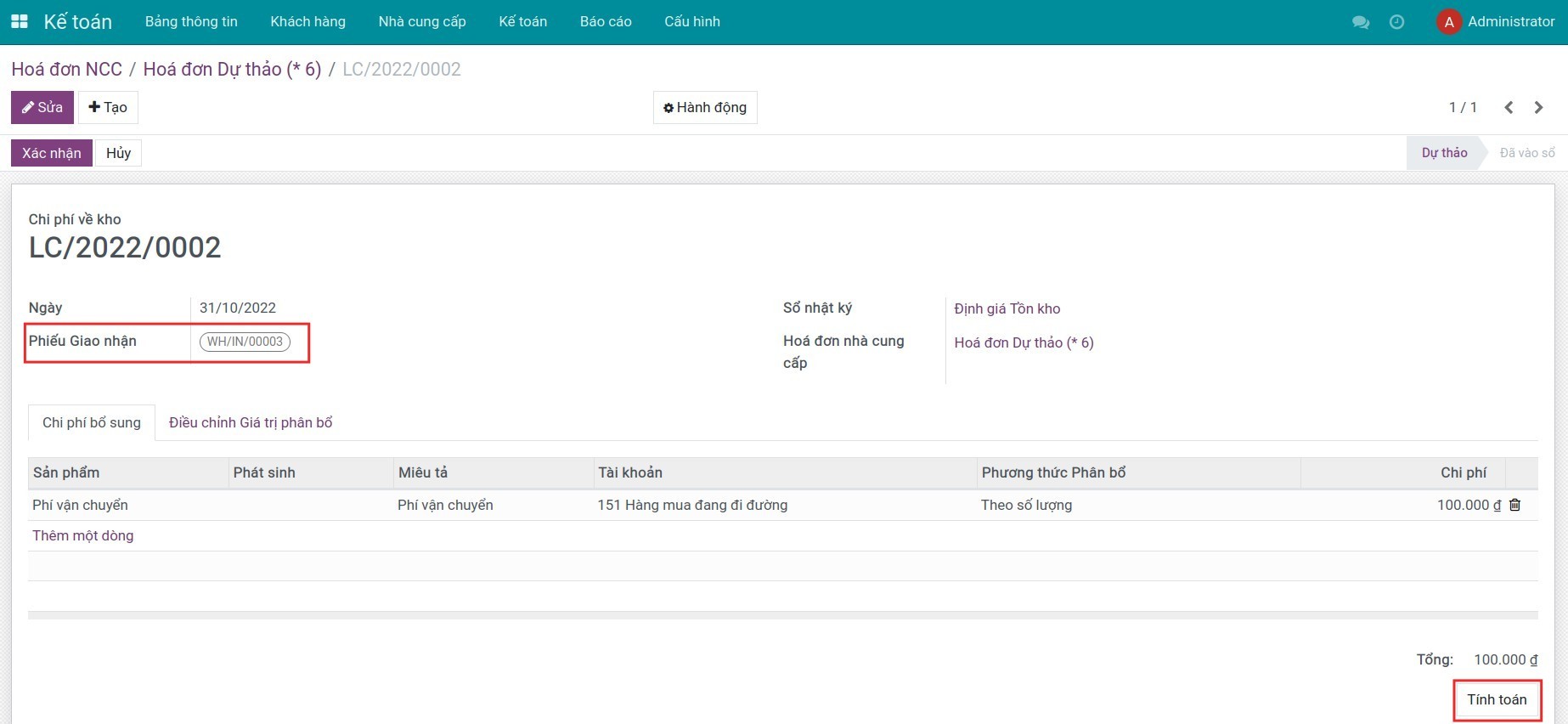1568x724 pixels.
Task: Open the WH/IN/00003 delivery tag
Action: pos(245,342)
